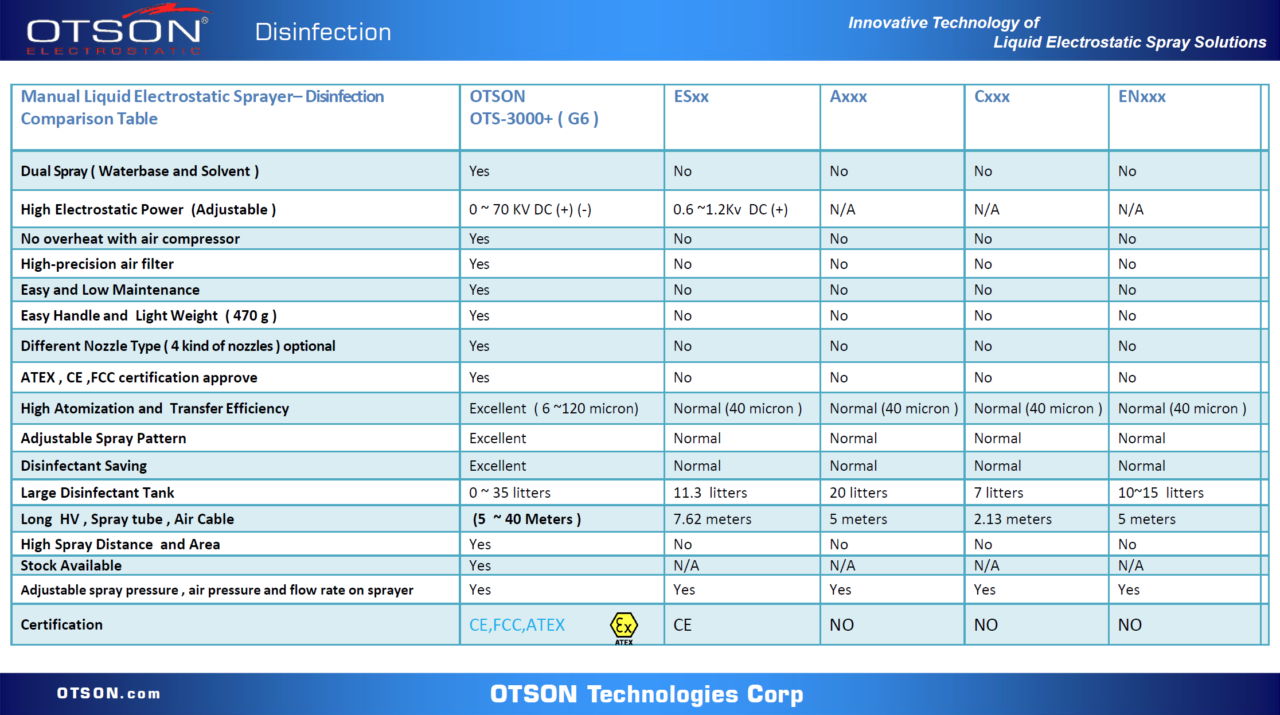This screenshot has height=715, width=1280.
Task: Select the bold 5 ~ 40 Meters cell
Action: tap(527, 519)
